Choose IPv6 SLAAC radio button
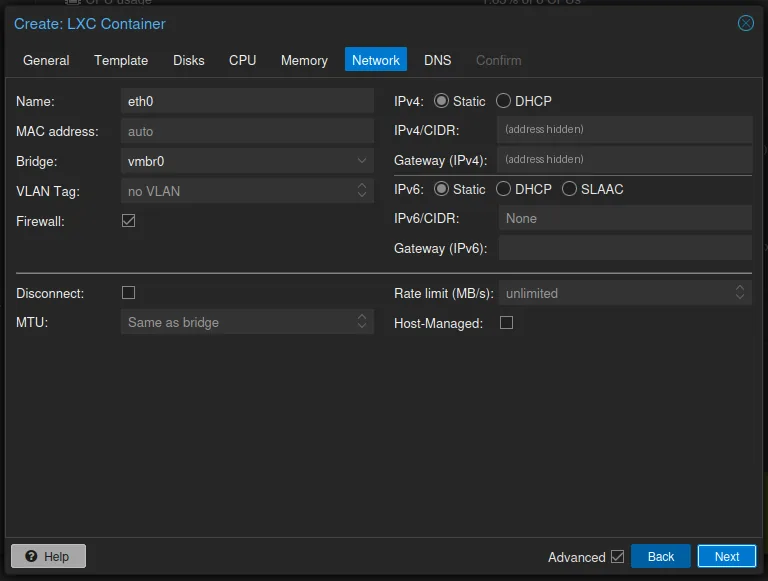Viewport: 768px width, 581px height. 569,189
